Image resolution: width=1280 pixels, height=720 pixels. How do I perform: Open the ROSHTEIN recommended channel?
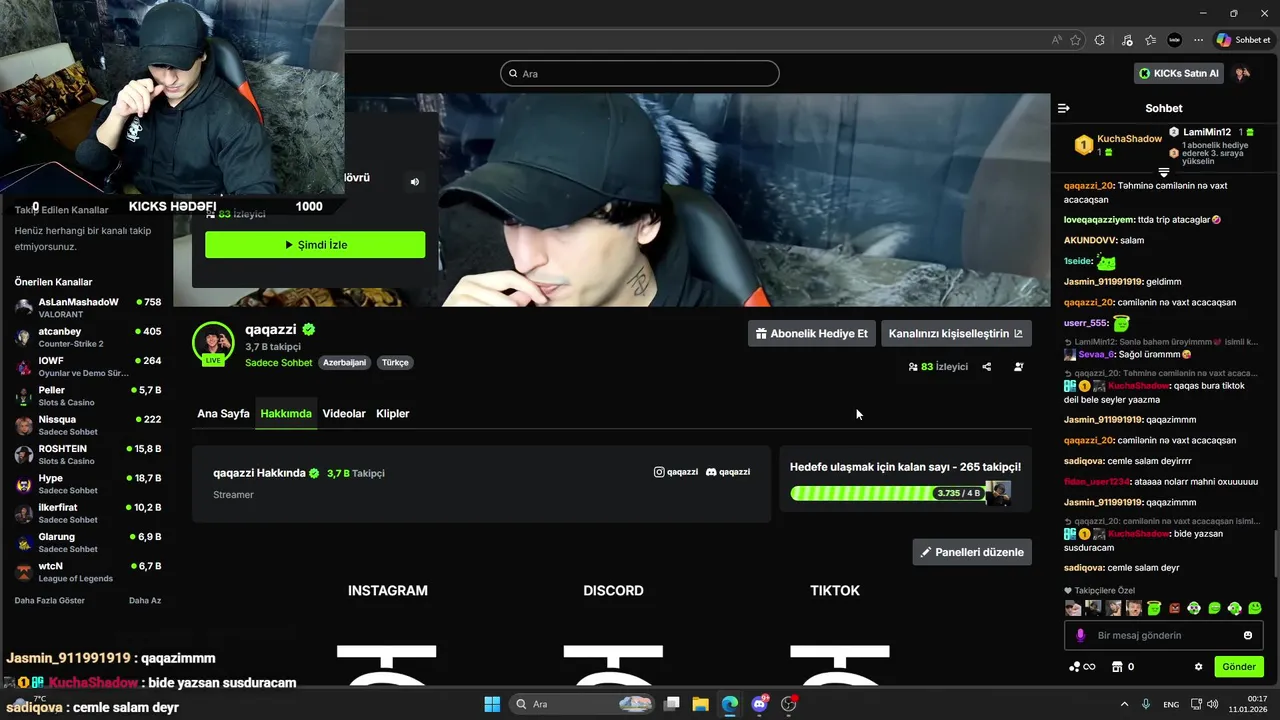point(88,455)
